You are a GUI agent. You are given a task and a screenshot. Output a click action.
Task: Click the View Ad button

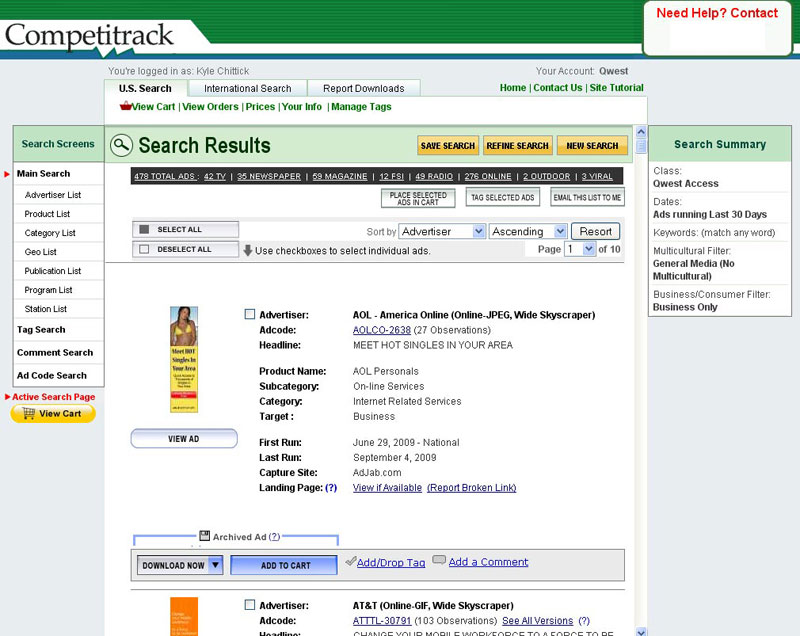click(184, 439)
